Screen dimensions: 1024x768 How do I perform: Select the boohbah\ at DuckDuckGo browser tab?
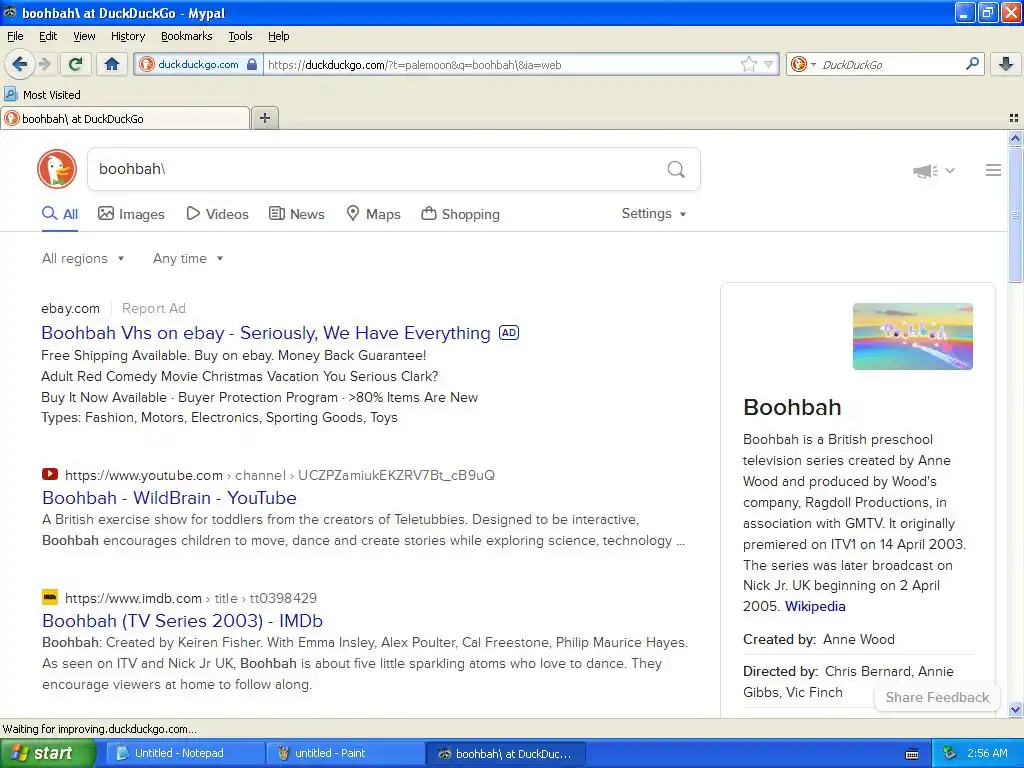(125, 118)
